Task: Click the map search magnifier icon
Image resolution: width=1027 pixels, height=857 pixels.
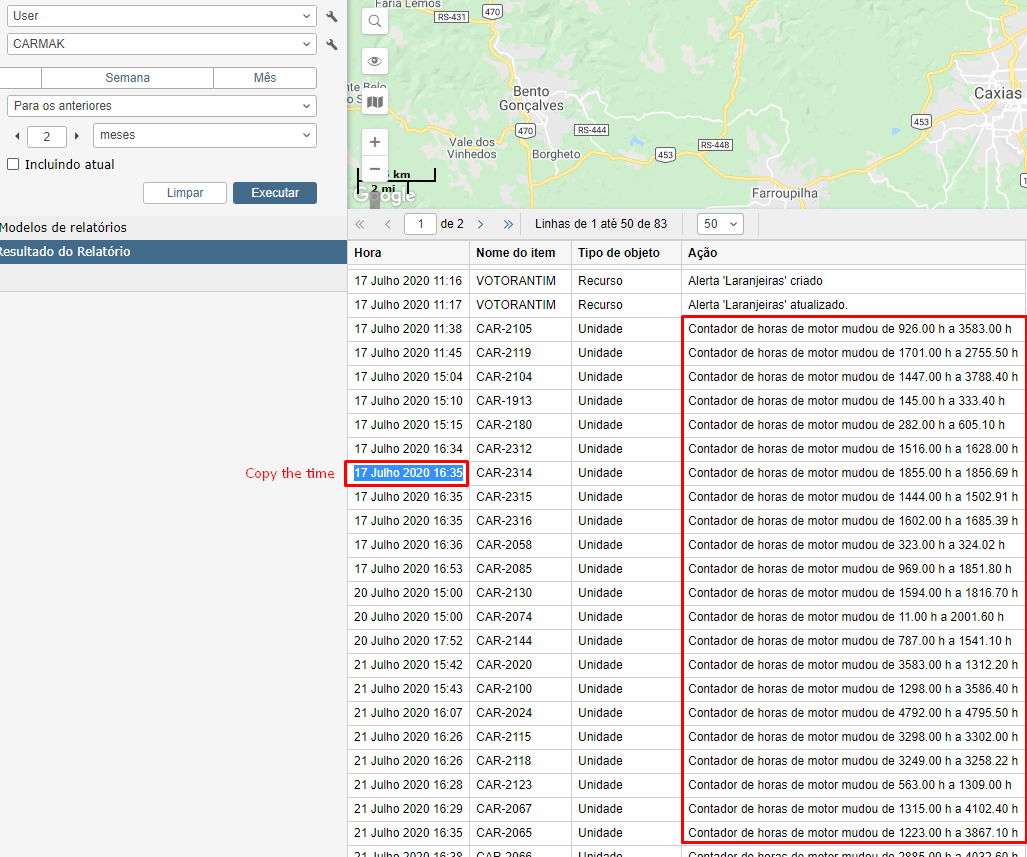Action: 375,21
